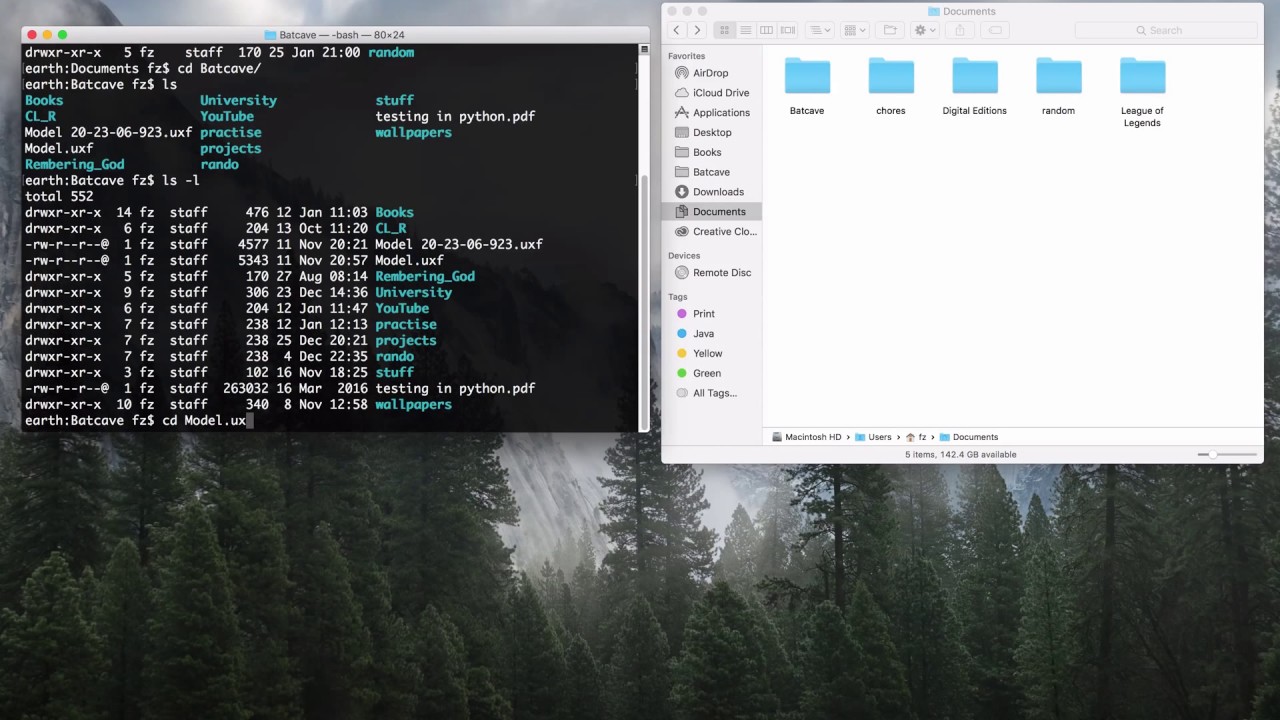Screen dimensions: 1280x720
Task: Switch Finder to icon view
Action: point(725,30)
